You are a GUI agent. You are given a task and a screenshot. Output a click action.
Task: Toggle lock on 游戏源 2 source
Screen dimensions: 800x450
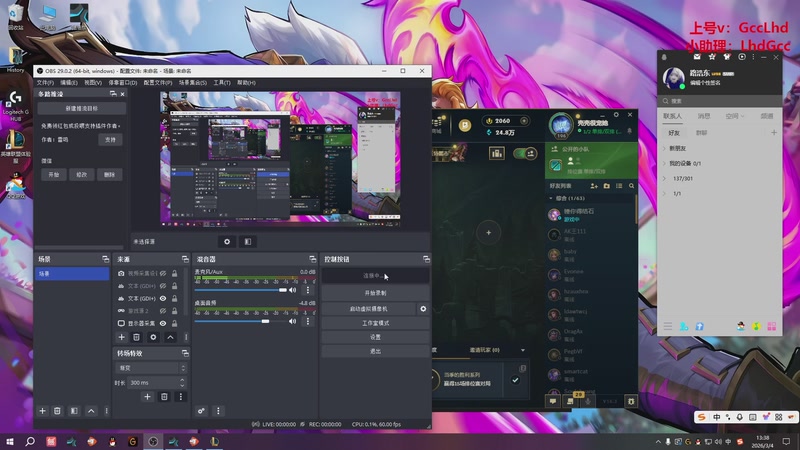174,311
